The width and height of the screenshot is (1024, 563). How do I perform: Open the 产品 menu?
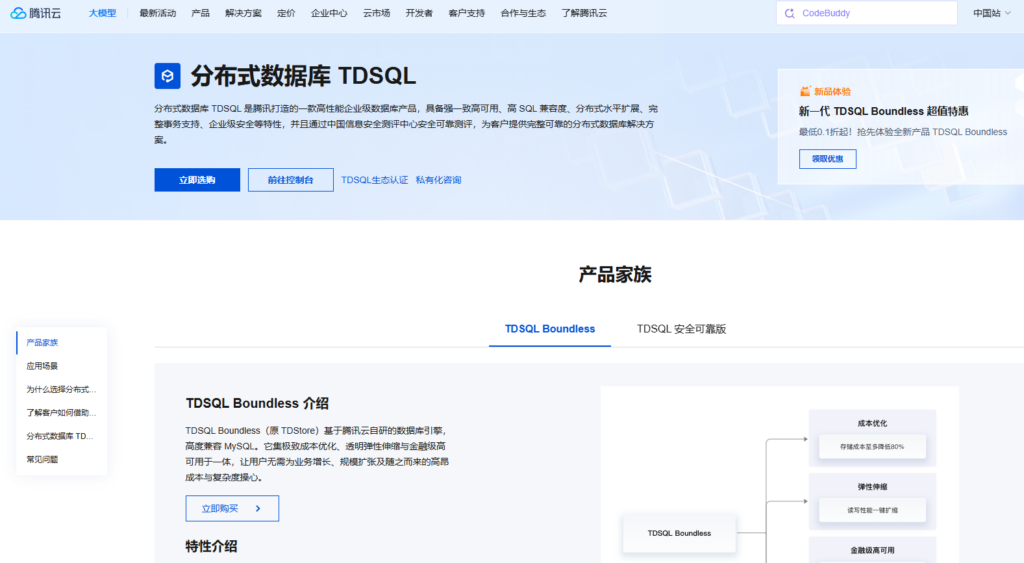(x=200, y=13)
